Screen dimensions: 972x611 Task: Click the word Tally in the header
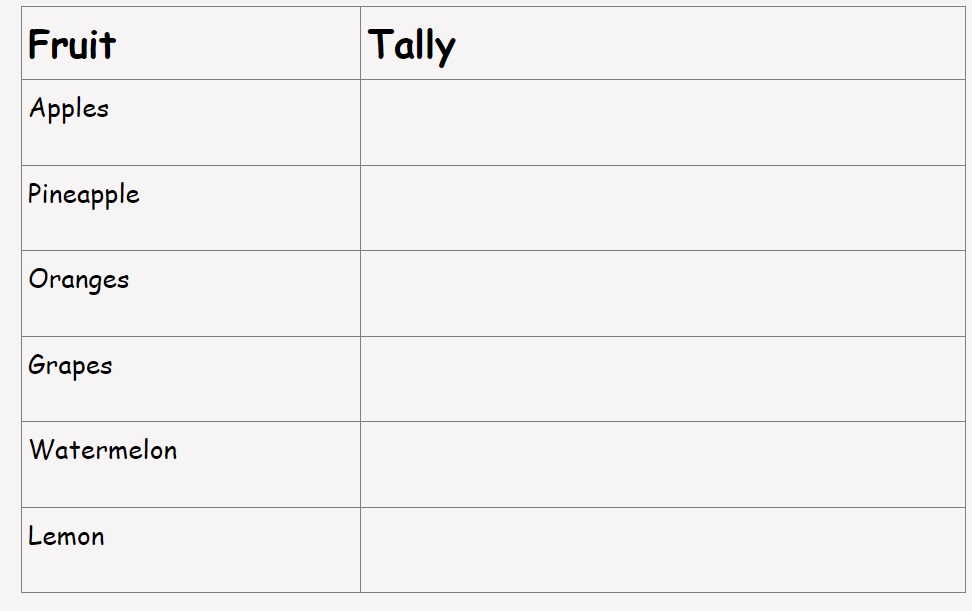coord(412,46)
